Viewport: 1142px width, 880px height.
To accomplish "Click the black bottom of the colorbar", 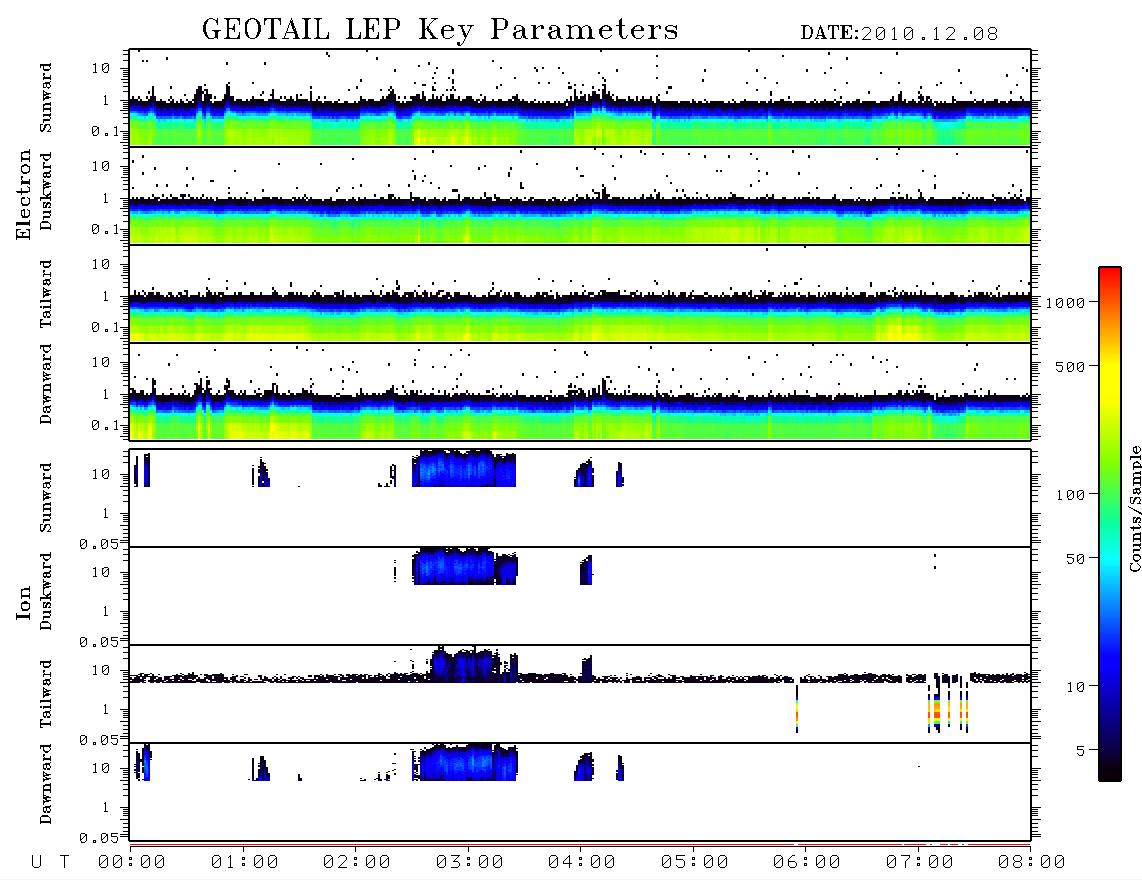I will [x=1110, y=772].
